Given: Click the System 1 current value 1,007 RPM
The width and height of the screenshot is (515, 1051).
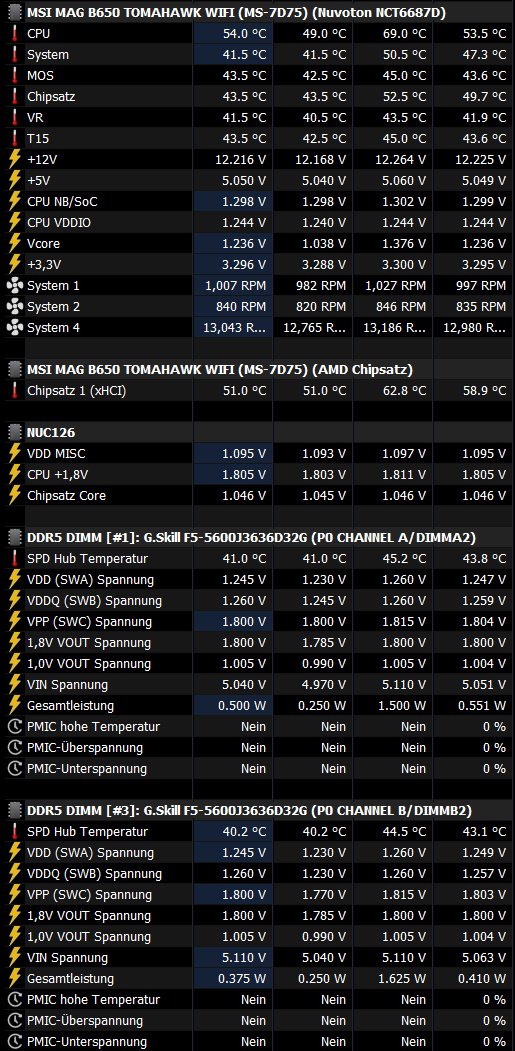Looking at the screenshot, I should pyautogui.click(x=235, y=286).
